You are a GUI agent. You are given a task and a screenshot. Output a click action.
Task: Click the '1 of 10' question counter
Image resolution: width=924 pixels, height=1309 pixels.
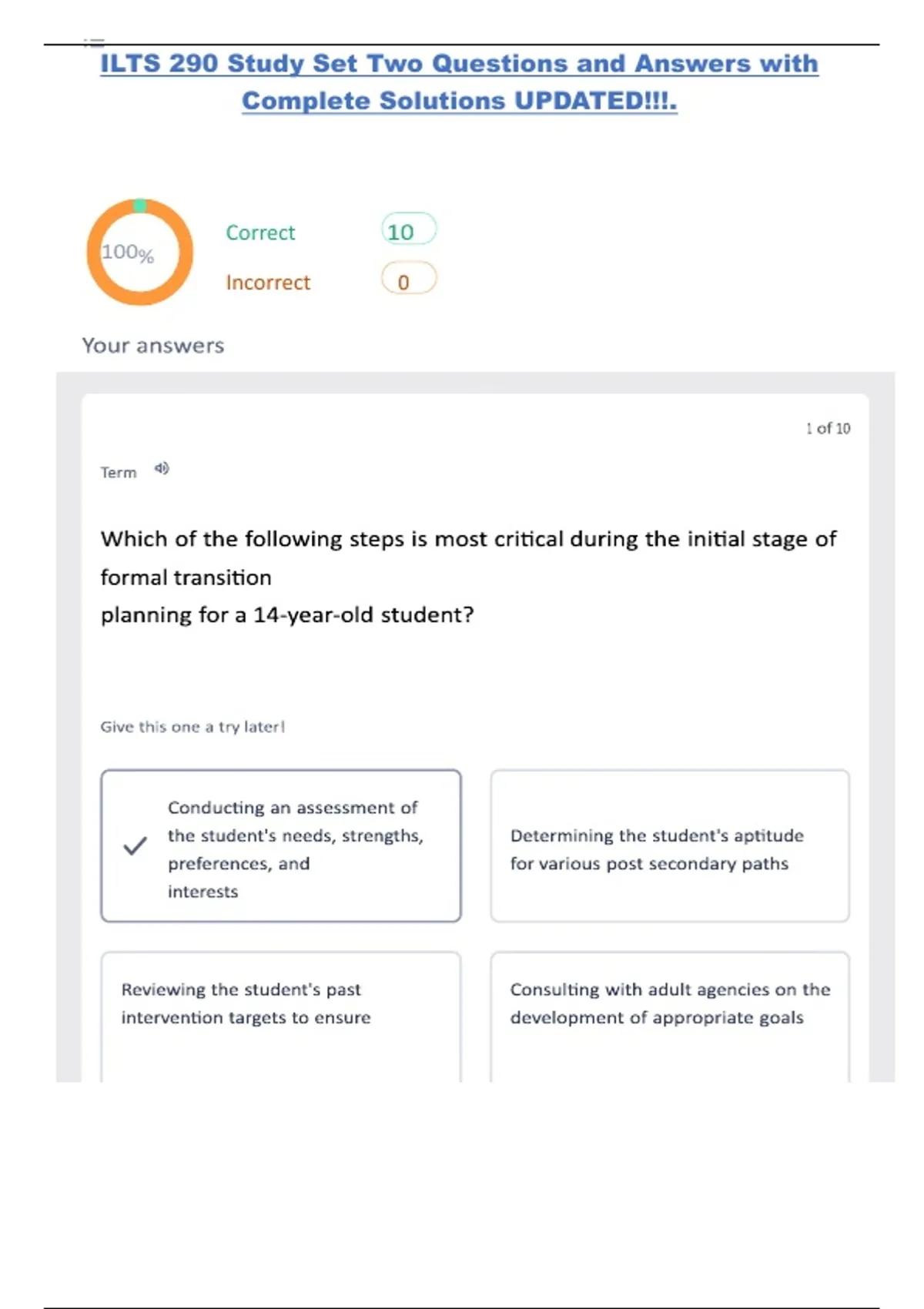click(x=828, y=428)
